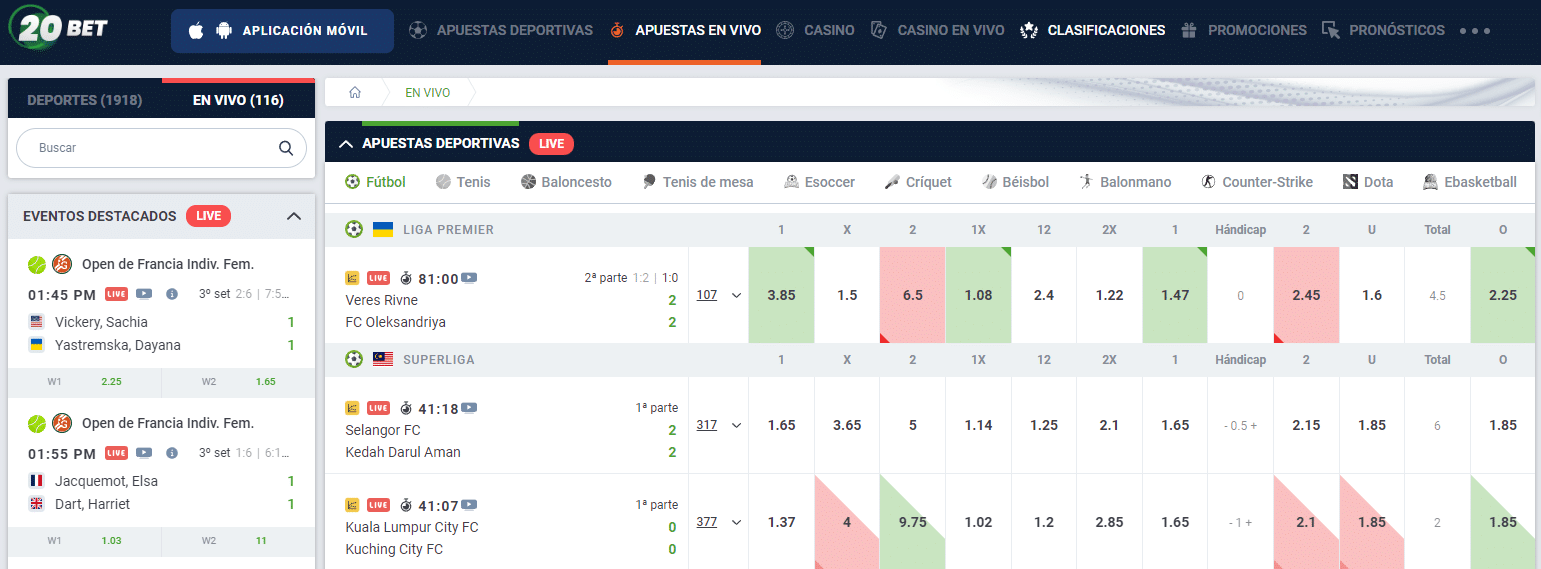The height and width of the screenshot is (569, 1541).
Task: Bet W1 at 1.03 on Jacquemot
Action: coord(84,541)
